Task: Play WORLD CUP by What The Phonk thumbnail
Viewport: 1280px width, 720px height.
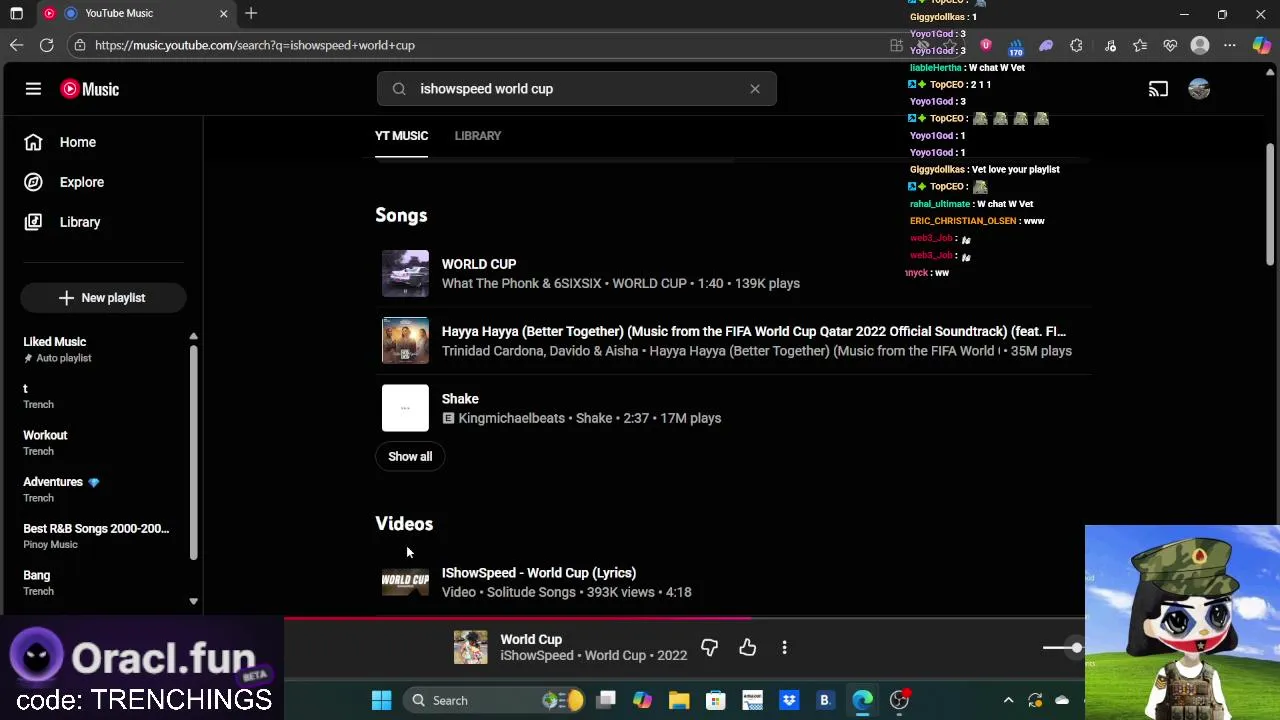Action: (405, 273)
